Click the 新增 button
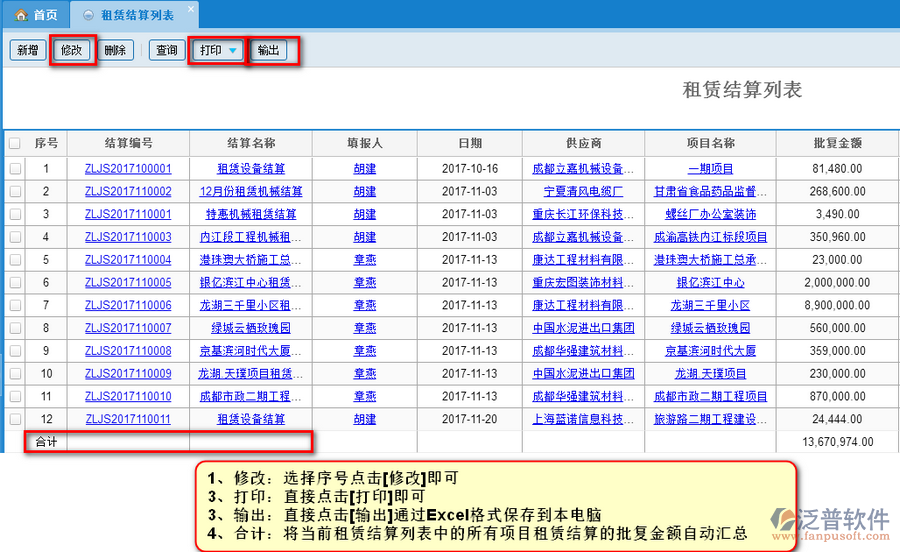Viewport: 900px width, 552px height. coord(27,50)
